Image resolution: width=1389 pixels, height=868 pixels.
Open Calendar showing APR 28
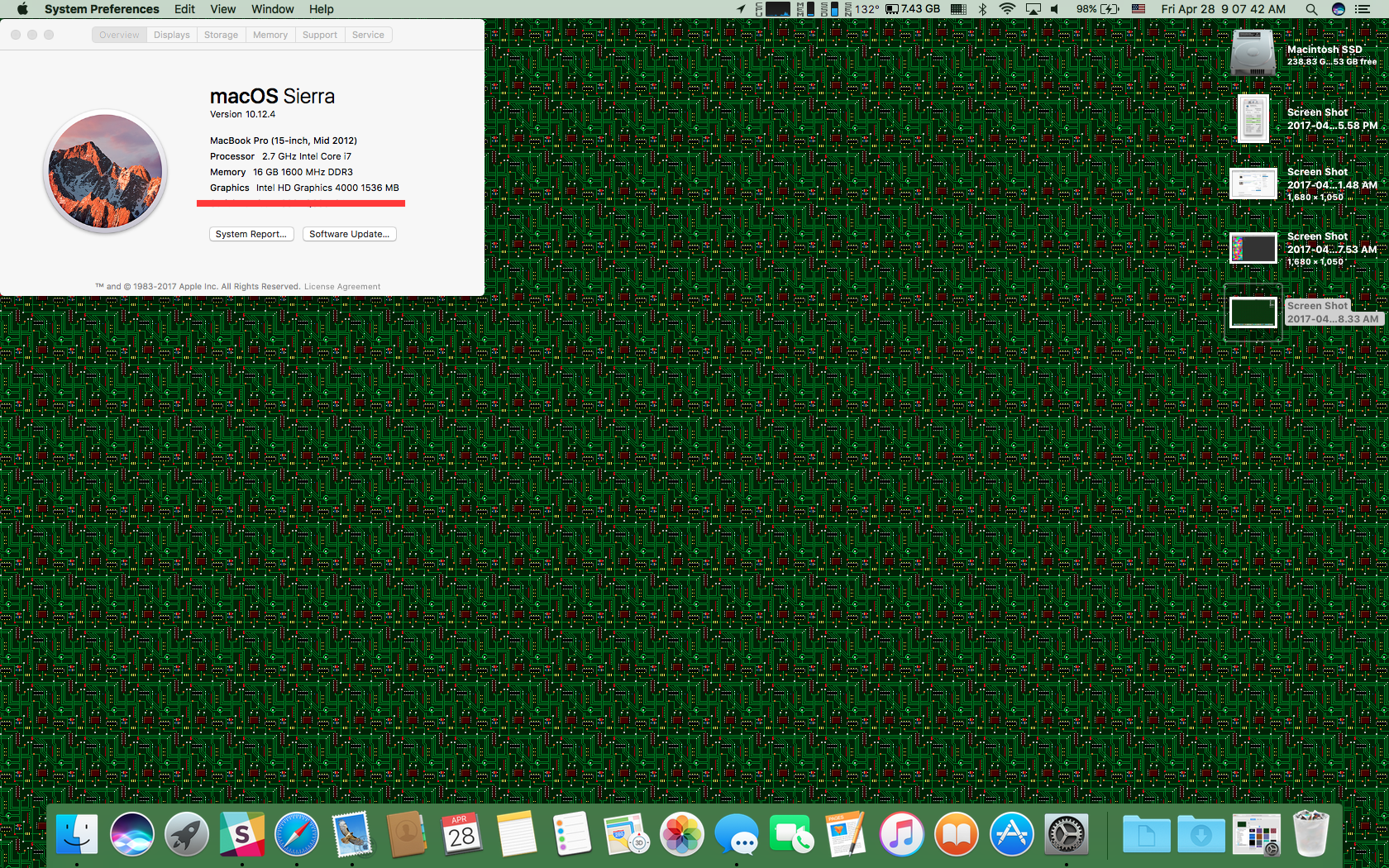pos(461,833)
